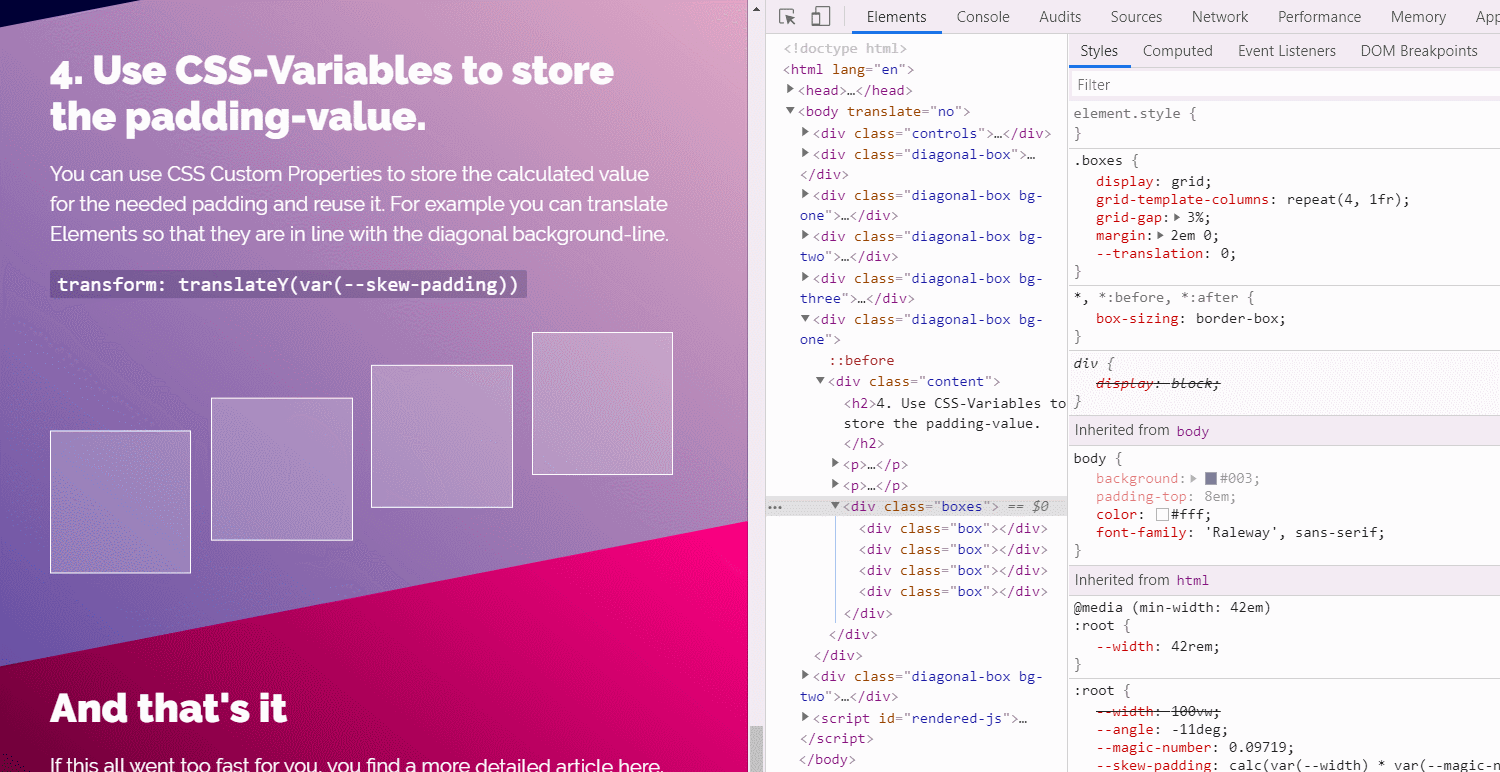This screenshot has height=772, width=1500.
Task: Jump to body in Inherited from
Action: pos(1193,431)
